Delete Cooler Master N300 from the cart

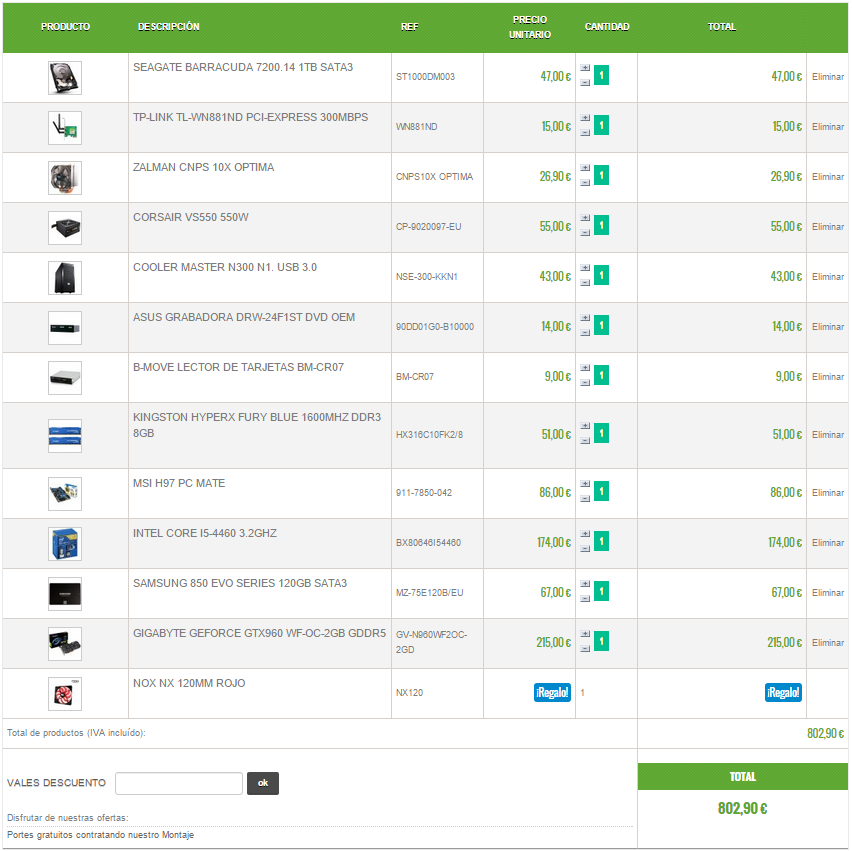[x=828, y=277]
